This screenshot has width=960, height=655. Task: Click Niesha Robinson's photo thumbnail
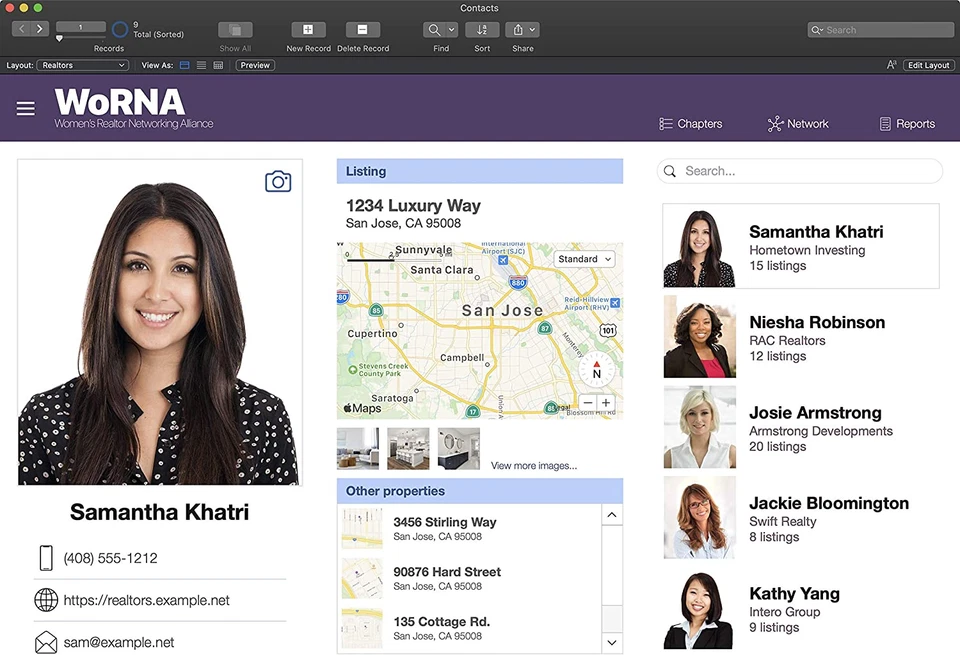(700, 337)
